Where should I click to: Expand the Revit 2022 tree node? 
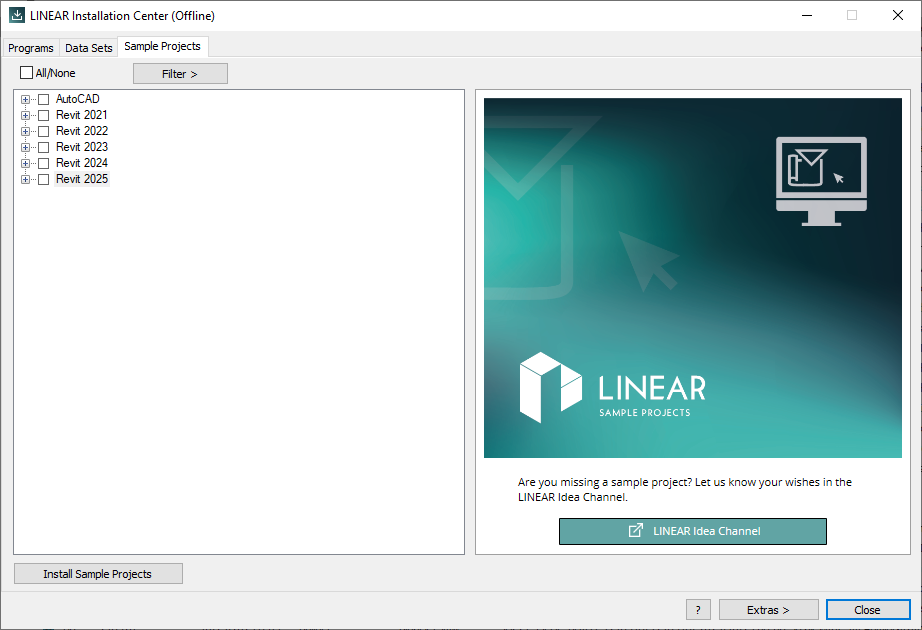point(25,131)
